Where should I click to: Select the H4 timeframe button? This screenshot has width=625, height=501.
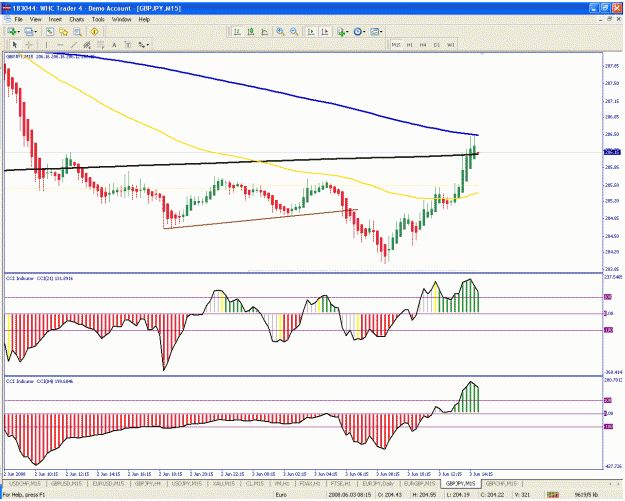[423, 45]
